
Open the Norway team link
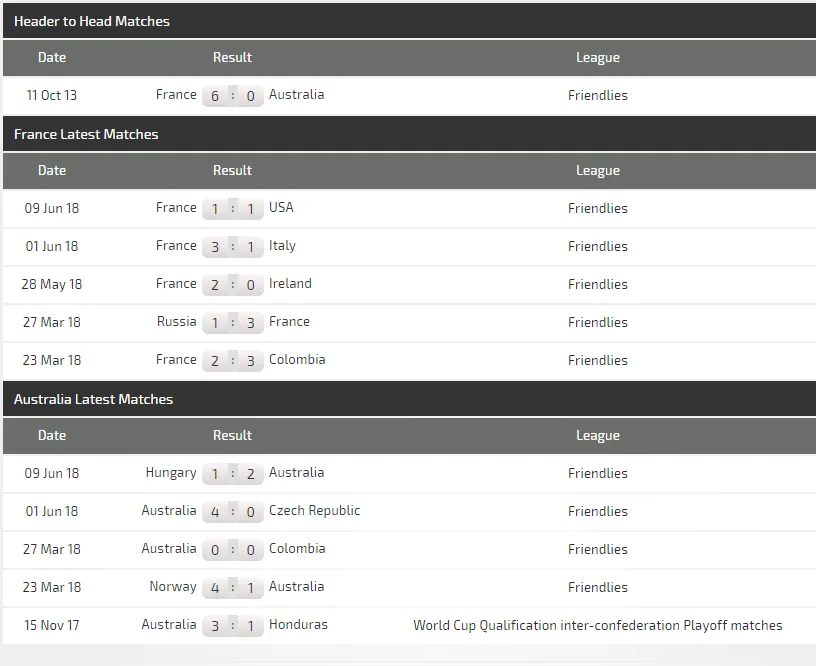tap(173, 587)
